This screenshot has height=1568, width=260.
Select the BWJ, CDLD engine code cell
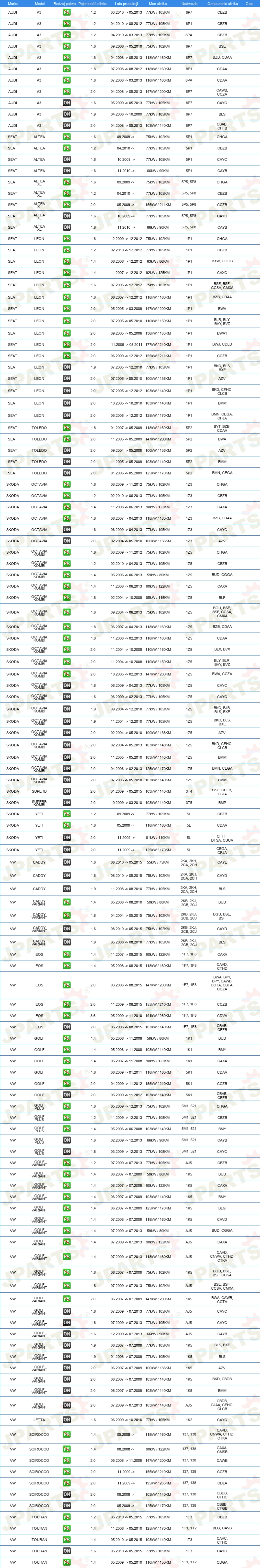[x=222, y=345]
